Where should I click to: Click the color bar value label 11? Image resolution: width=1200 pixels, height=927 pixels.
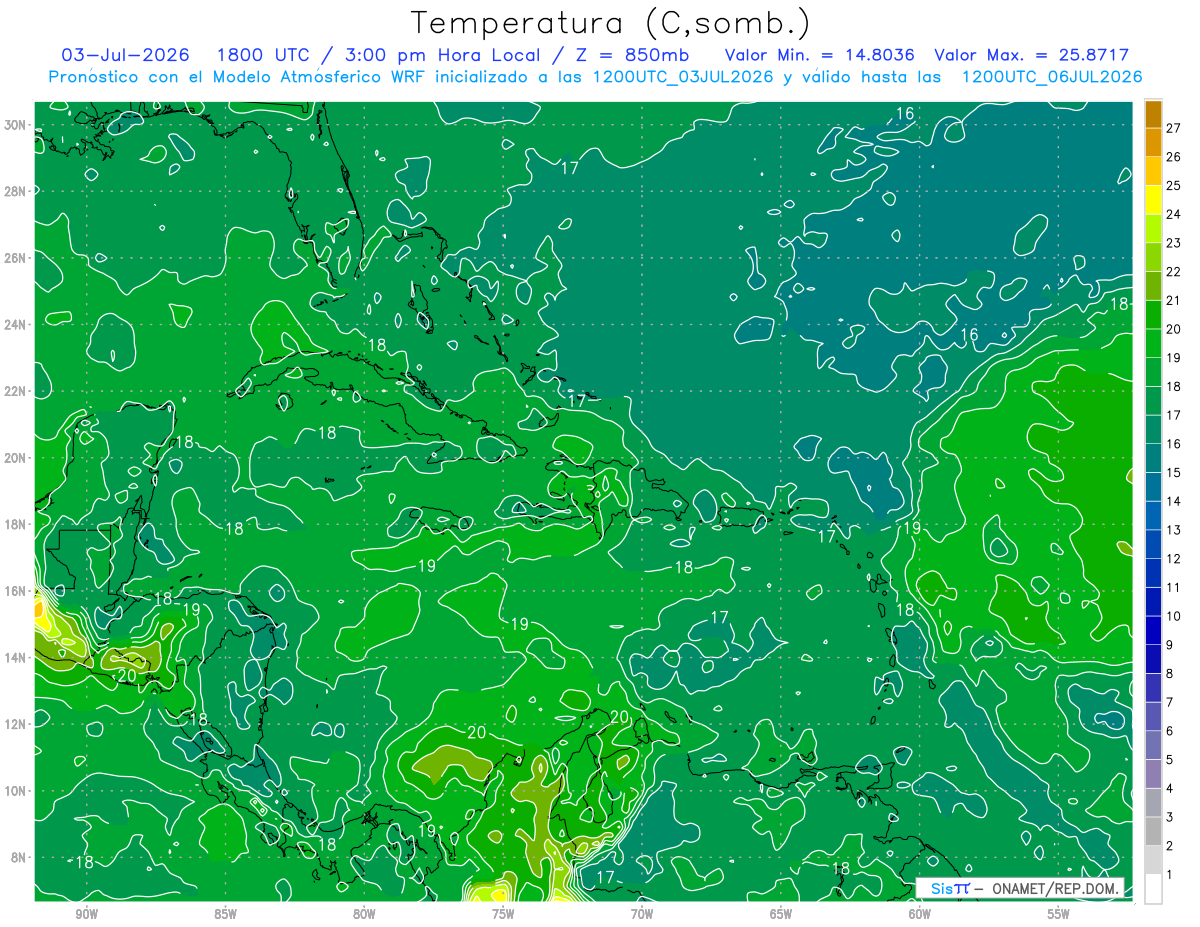pos(1174,587)
